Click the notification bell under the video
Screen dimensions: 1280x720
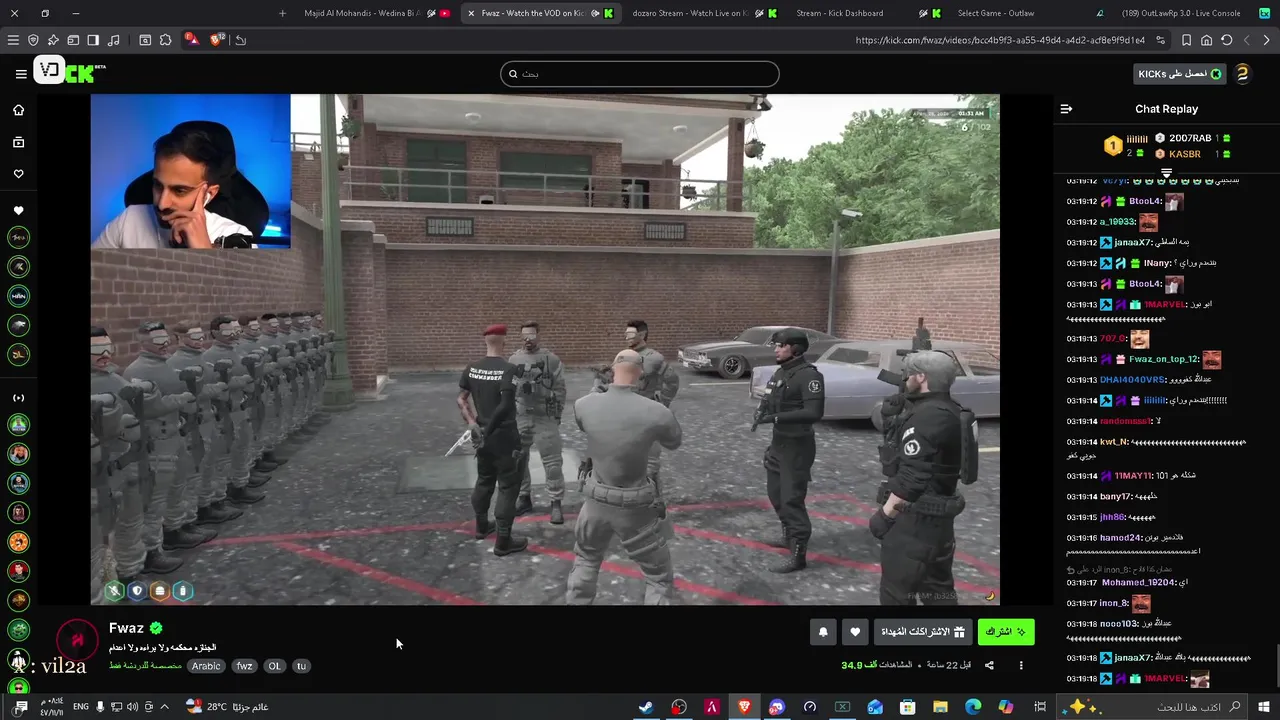coord(823,632)
